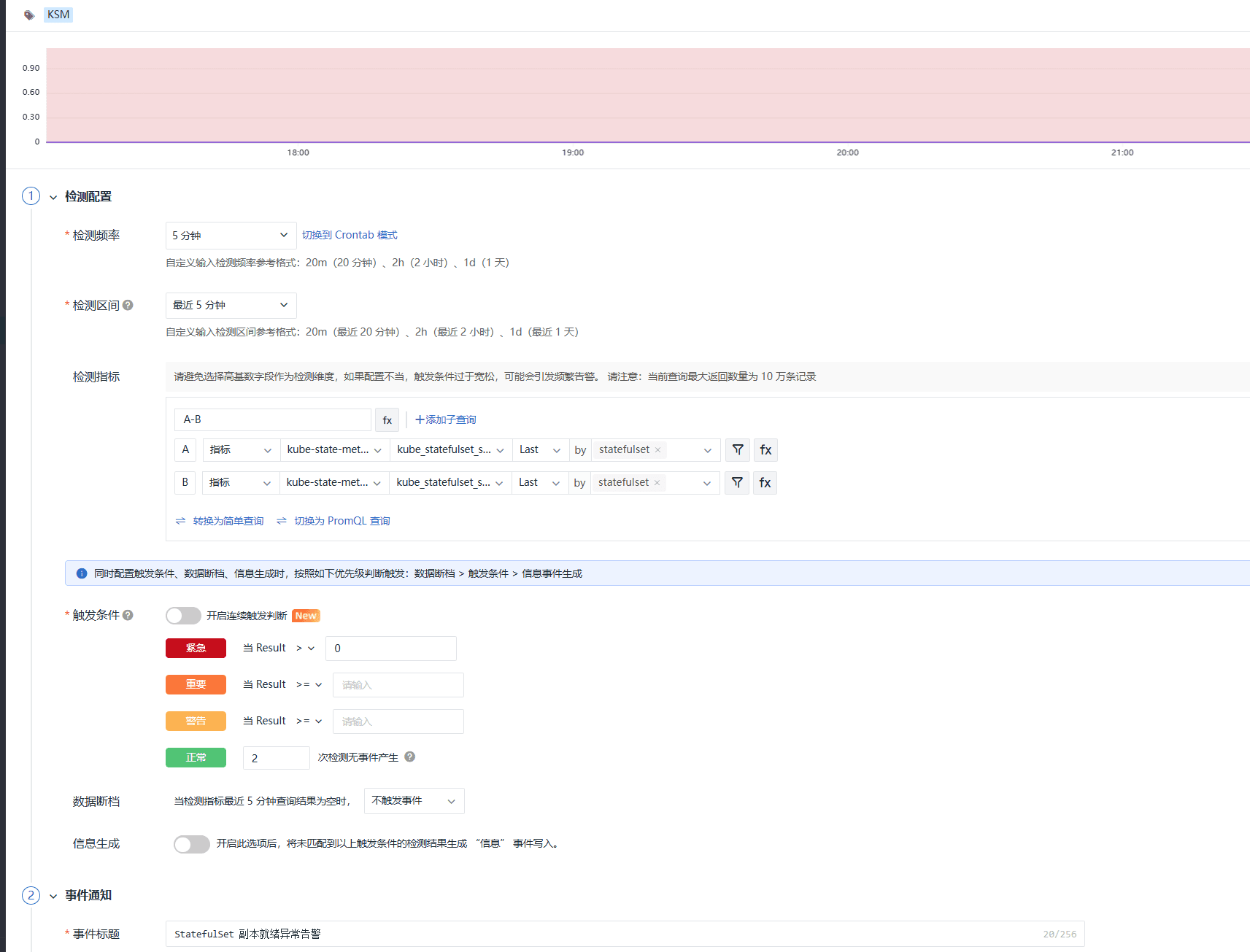Collapse the 事件通知 section
Screen dimensions: 1250x952
[x=53, y=897]
